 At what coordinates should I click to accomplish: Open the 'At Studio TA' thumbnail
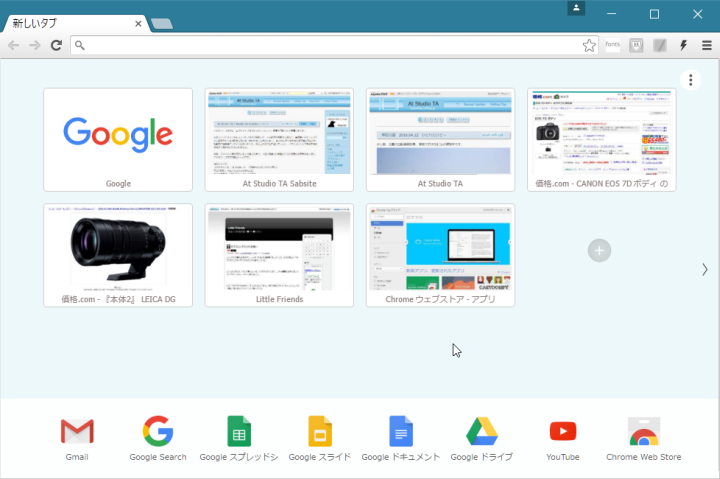coord(440,140)
